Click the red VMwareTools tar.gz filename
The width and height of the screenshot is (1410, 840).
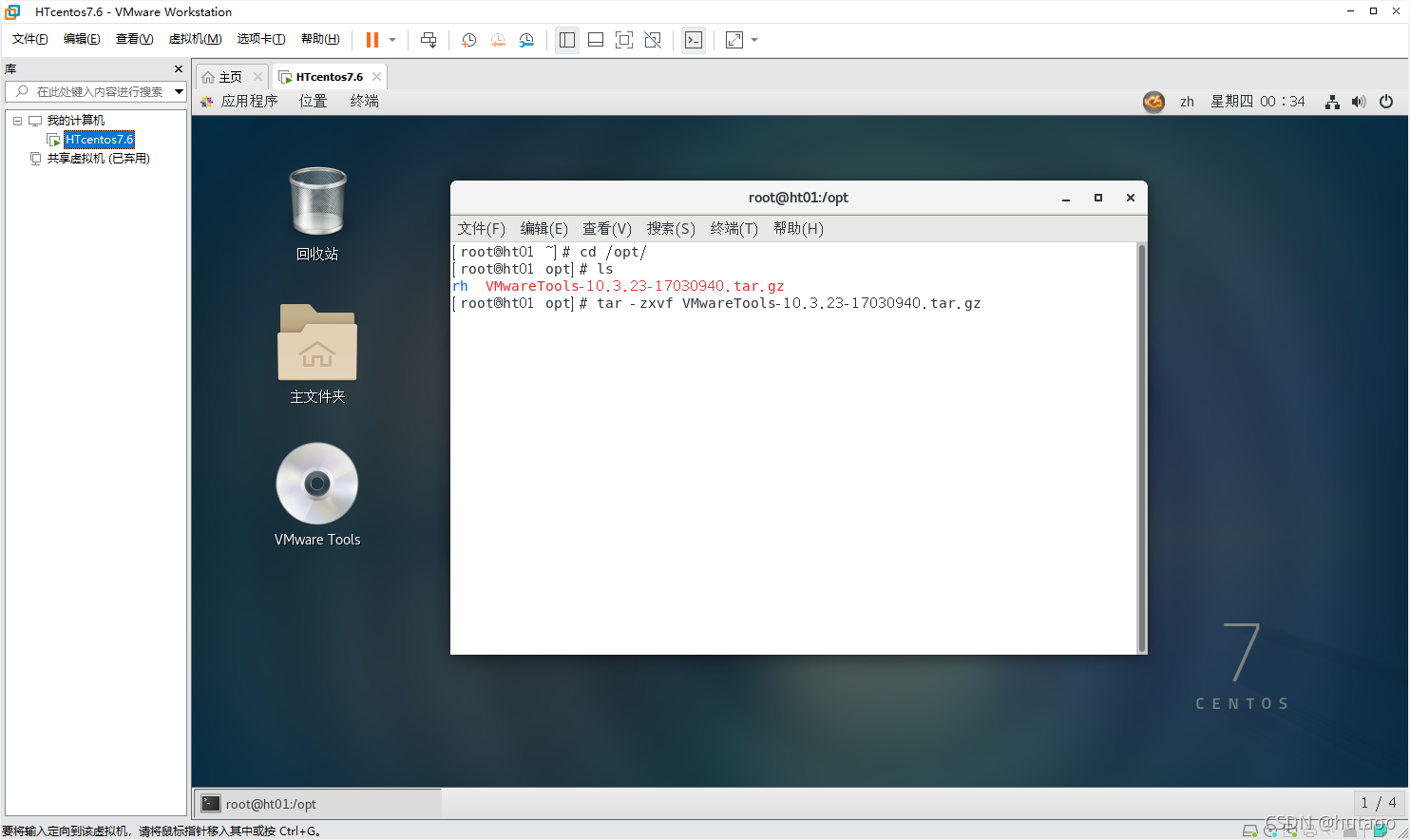(635, 286)
